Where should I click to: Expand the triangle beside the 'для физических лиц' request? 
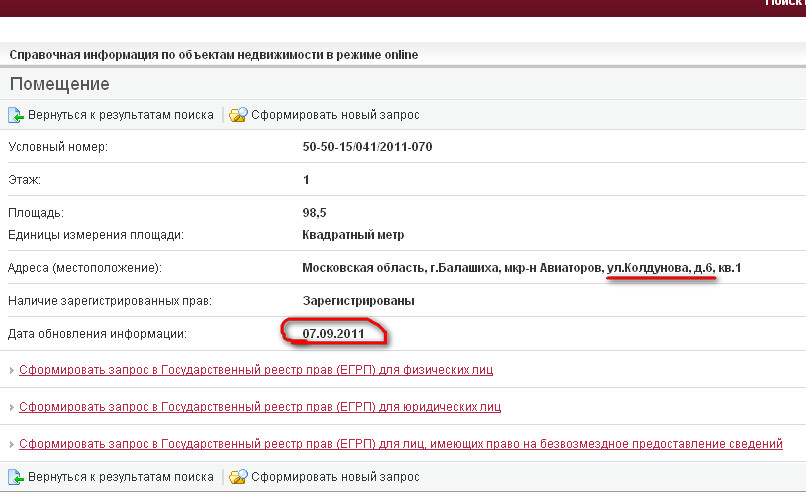click(12, 371)
